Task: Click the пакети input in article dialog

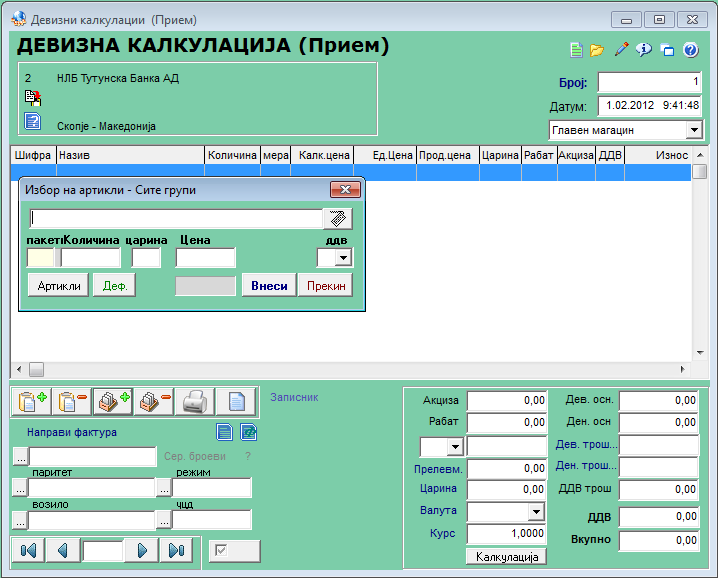Action: [x=40, y=257]
